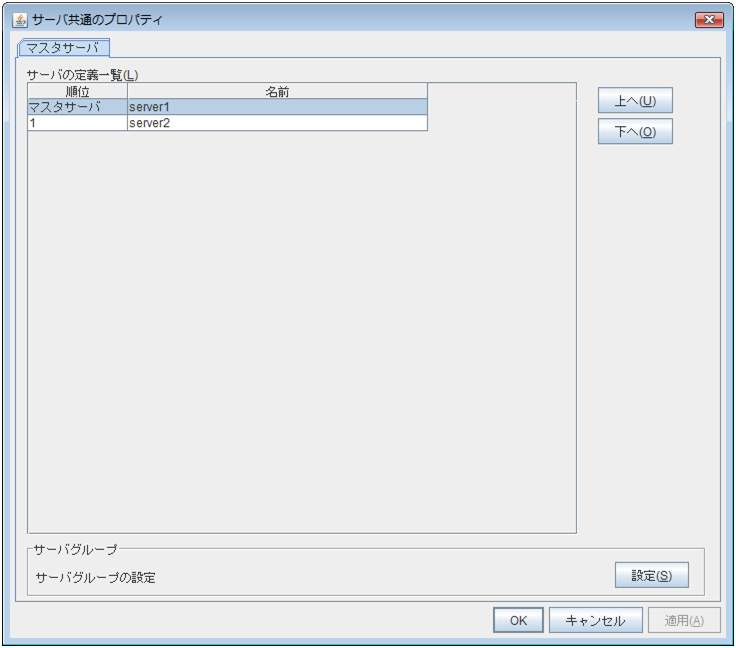Select the server1 name cell
736x648 pixels.
[x=277, y=107]
